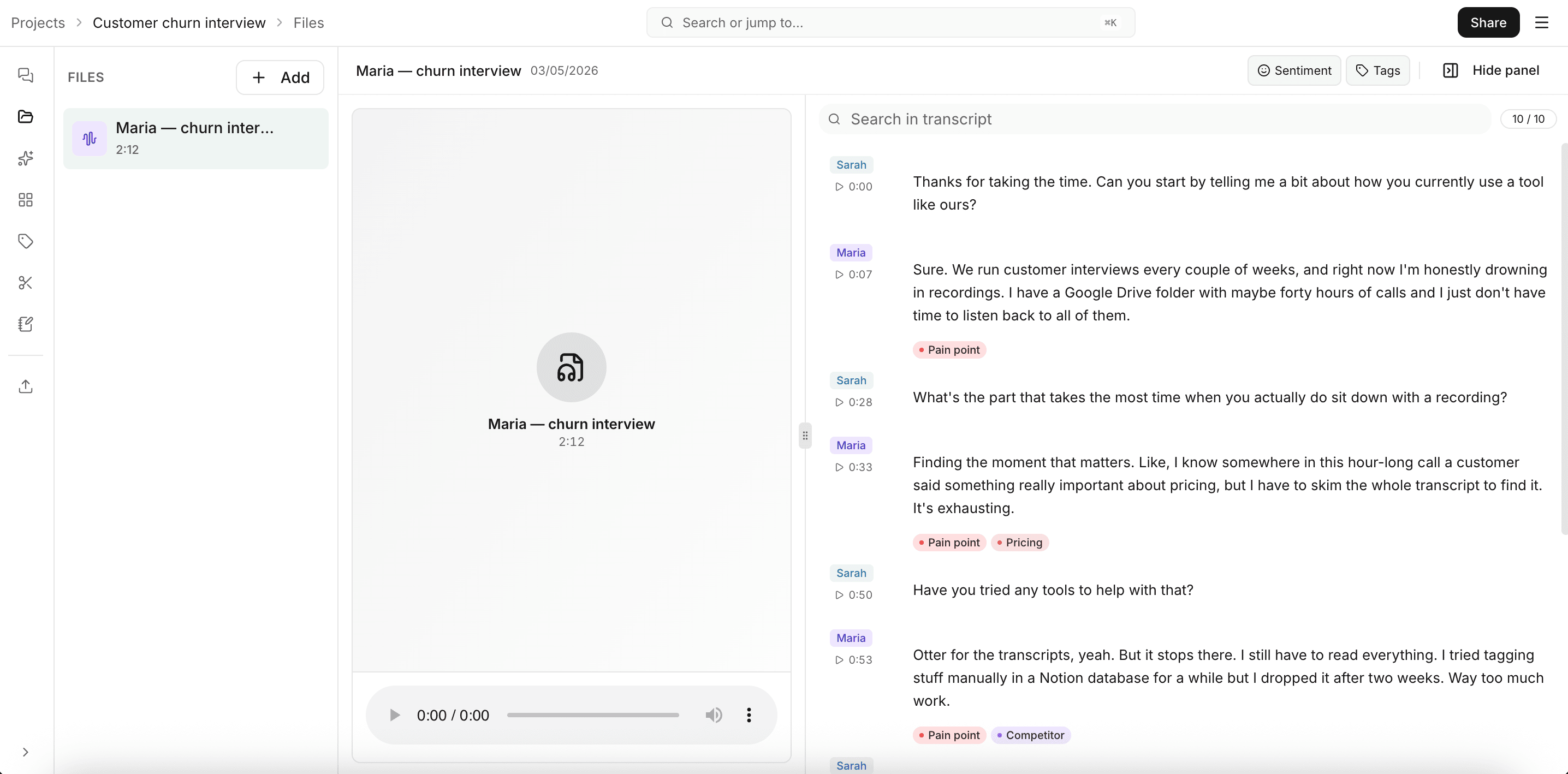Click the transcript text starting 'Sure. We run customer interviews'
1568x774 pixels.
(1230, 293)
